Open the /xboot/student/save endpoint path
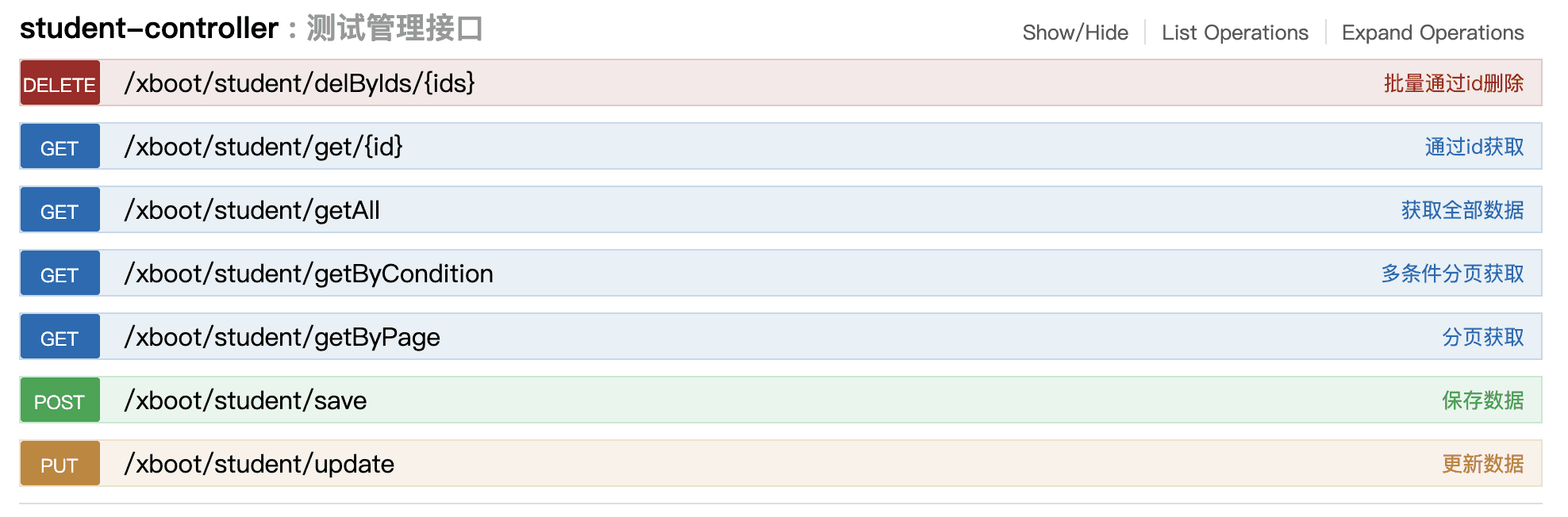 click(245, 400)
